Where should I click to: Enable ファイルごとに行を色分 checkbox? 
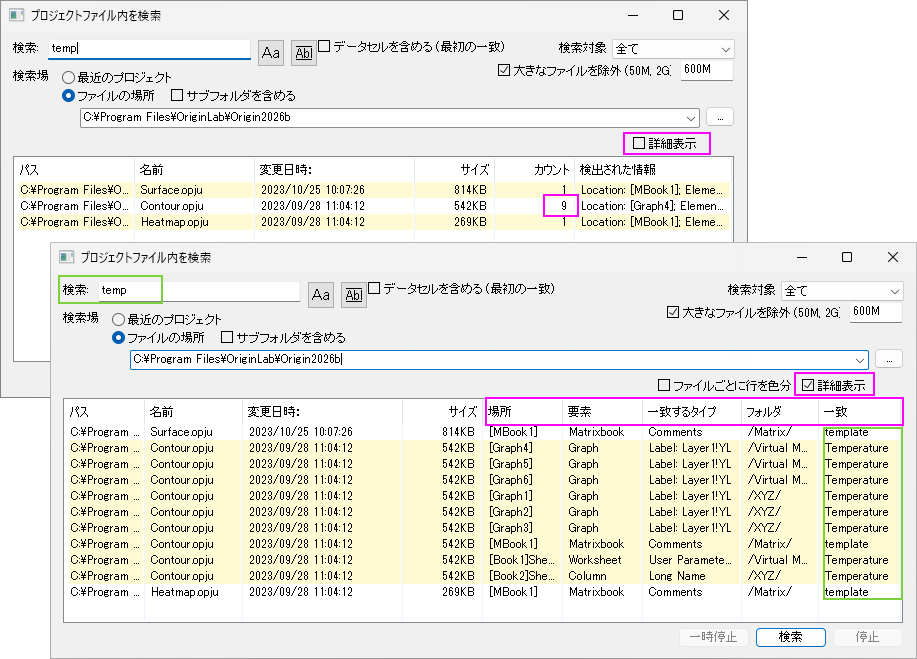coord(664,385)
